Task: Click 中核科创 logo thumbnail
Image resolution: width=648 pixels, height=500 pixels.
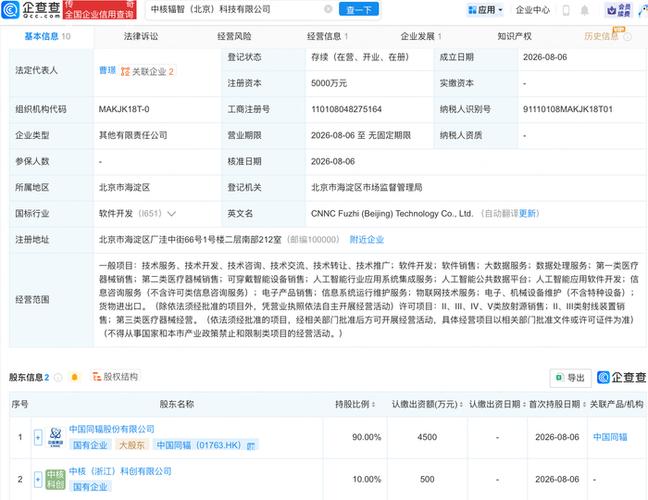Action: (55, 479)
